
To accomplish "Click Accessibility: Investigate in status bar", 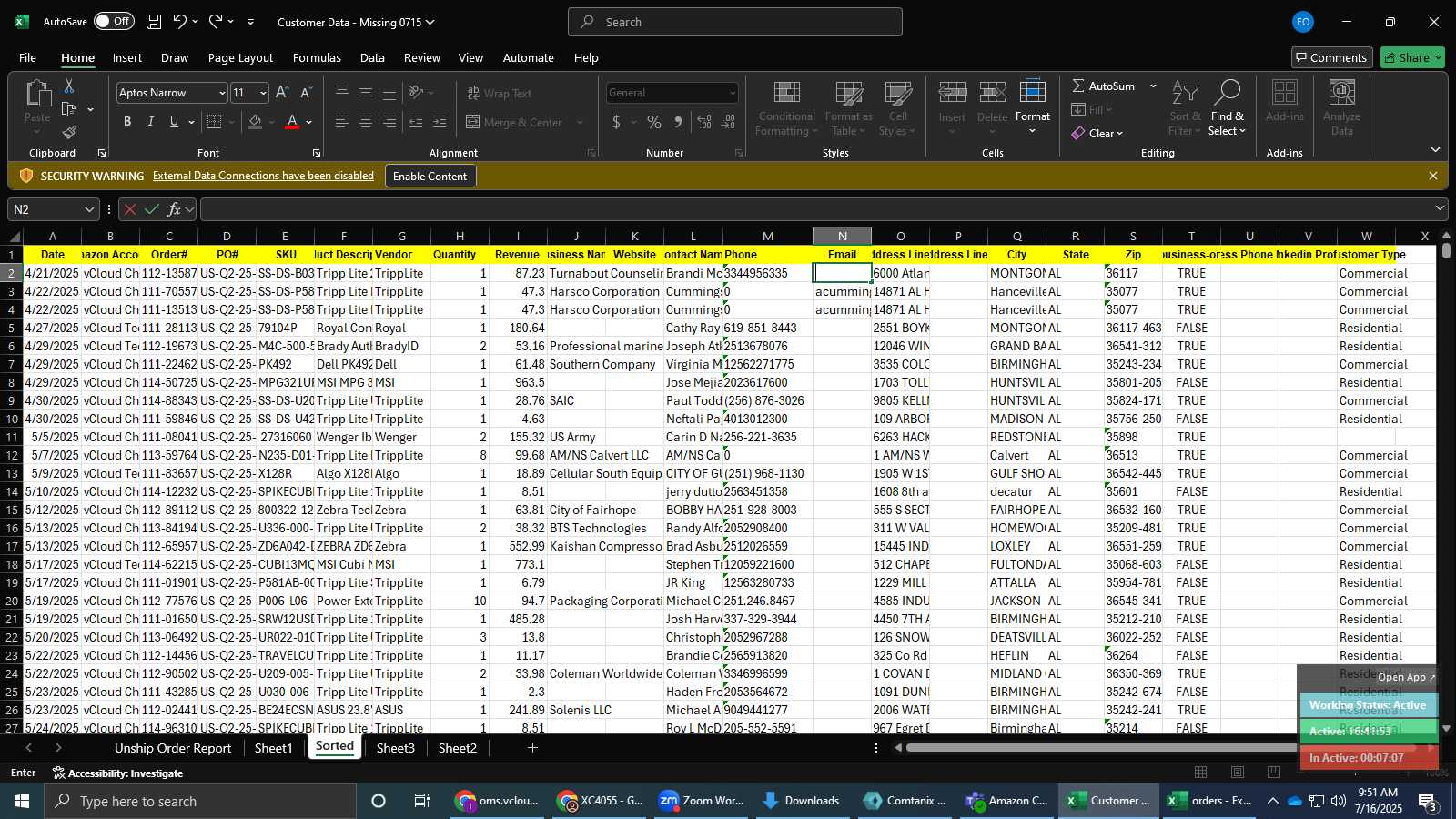I will [x=118, y=773].
